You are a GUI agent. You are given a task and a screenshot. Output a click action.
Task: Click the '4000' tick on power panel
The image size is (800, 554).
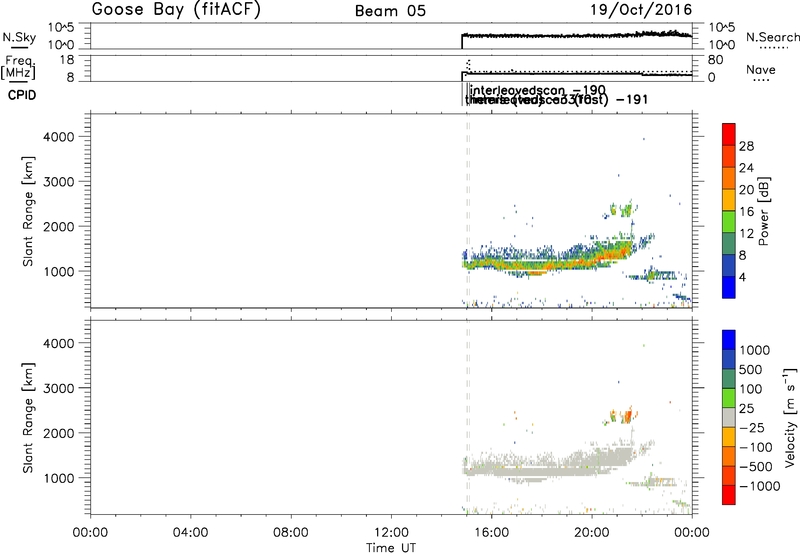coord(59,137)
